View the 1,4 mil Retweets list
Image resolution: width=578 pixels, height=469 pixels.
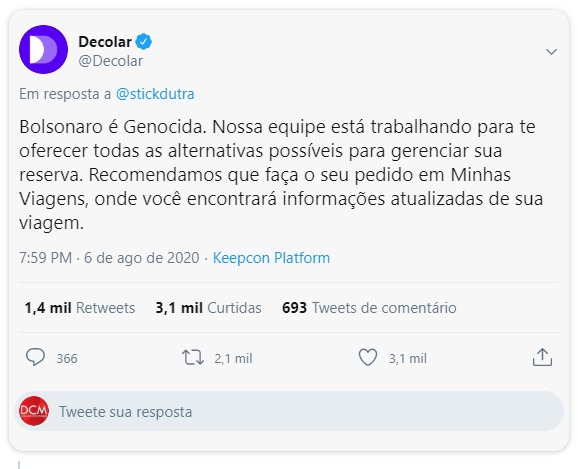coord(80,308)
